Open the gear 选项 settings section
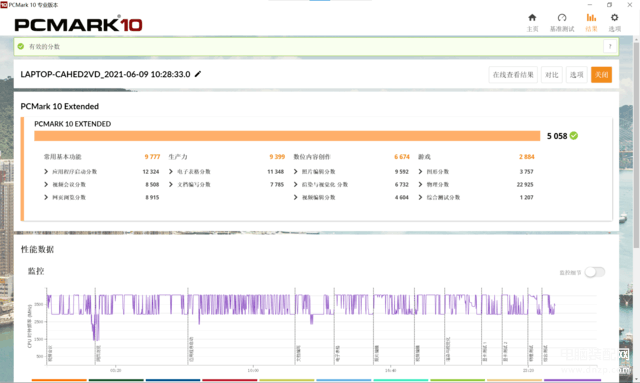This screenshot has height=383, width=640. (x=614, y=22)
